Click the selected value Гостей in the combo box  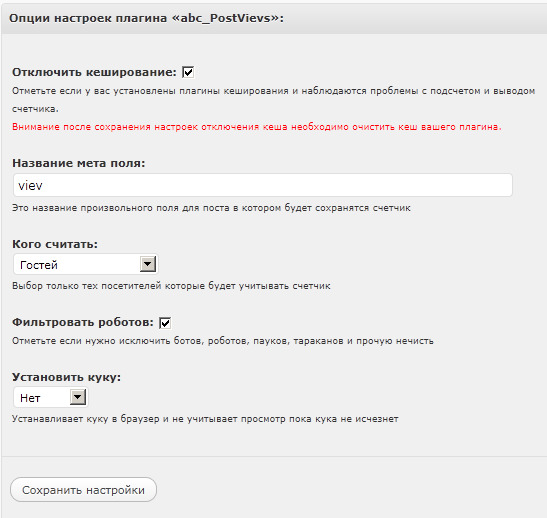(39, 265)
